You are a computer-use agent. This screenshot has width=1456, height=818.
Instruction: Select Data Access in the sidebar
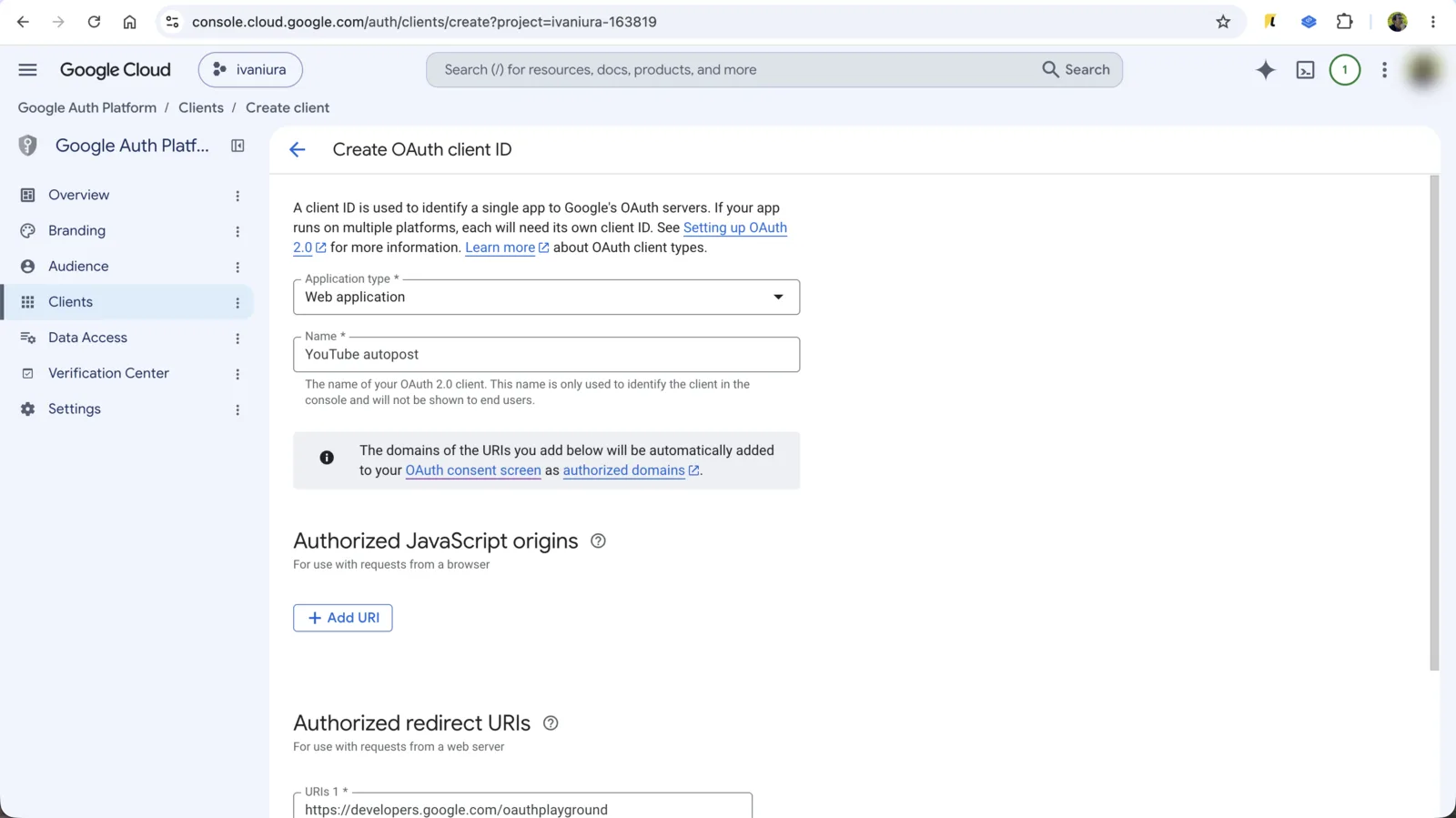pos(87,338)
